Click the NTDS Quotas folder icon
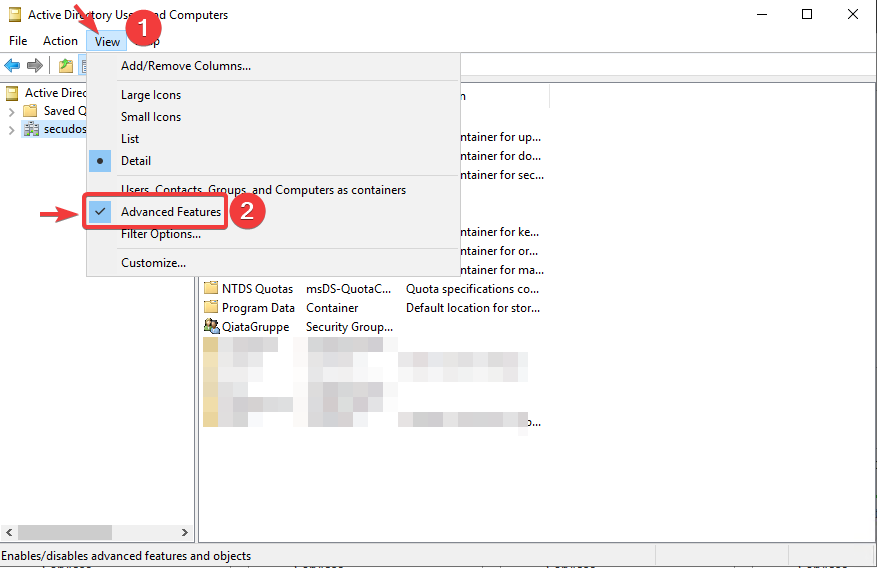Viewport: 877px width, 568px height. click(x=211, y=289)
